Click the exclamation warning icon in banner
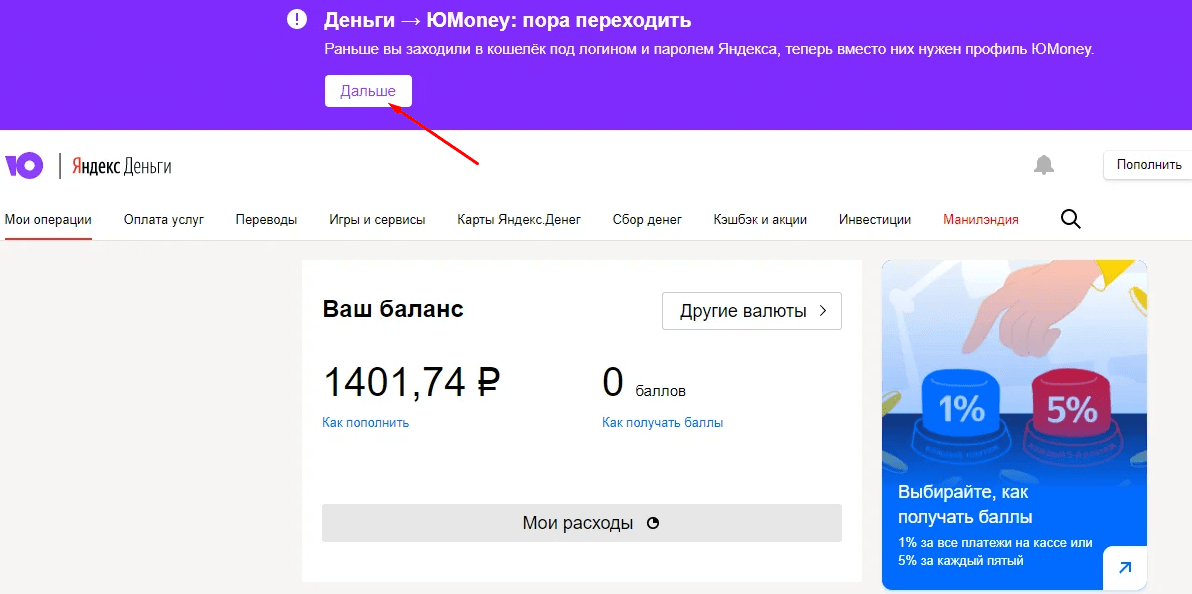 pyautogui.click(x=297, y=19)
